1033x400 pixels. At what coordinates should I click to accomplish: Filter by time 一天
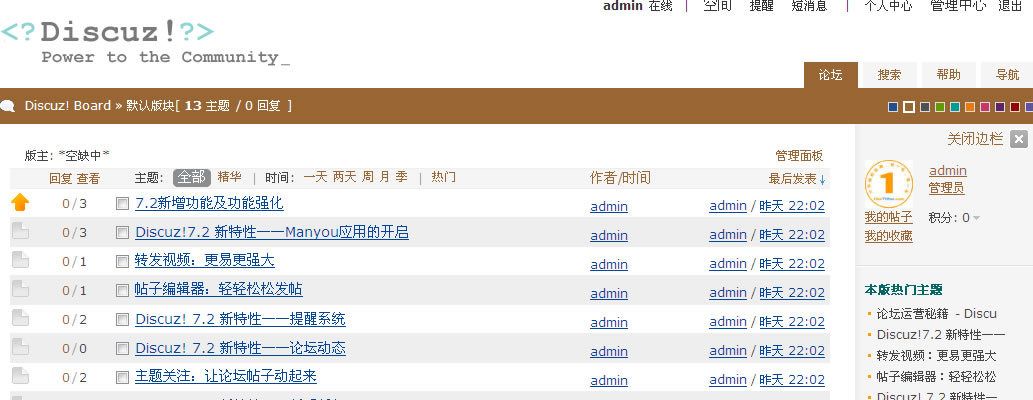point(315,177)
